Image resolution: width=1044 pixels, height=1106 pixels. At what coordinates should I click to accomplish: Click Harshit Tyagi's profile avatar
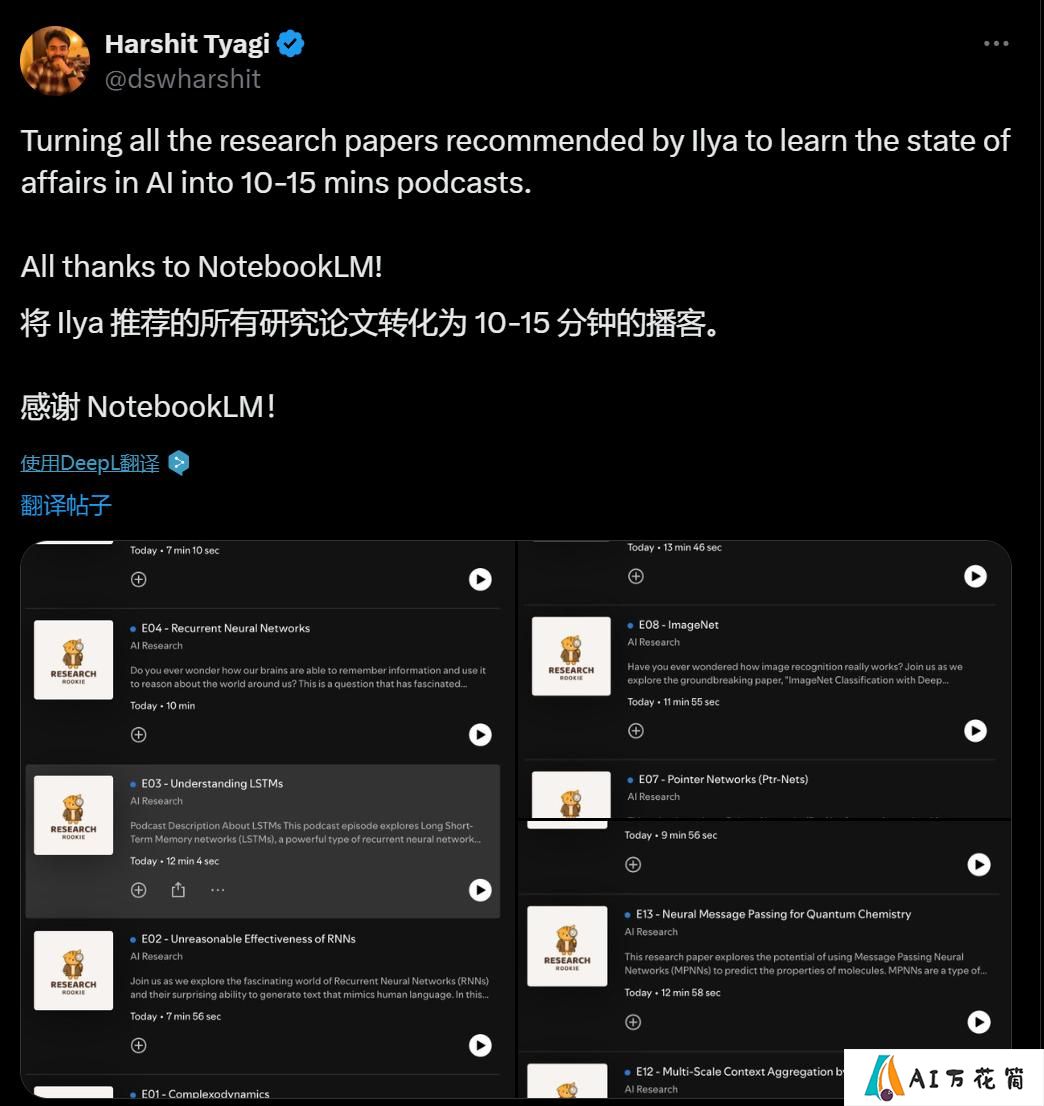pos(55,61)
